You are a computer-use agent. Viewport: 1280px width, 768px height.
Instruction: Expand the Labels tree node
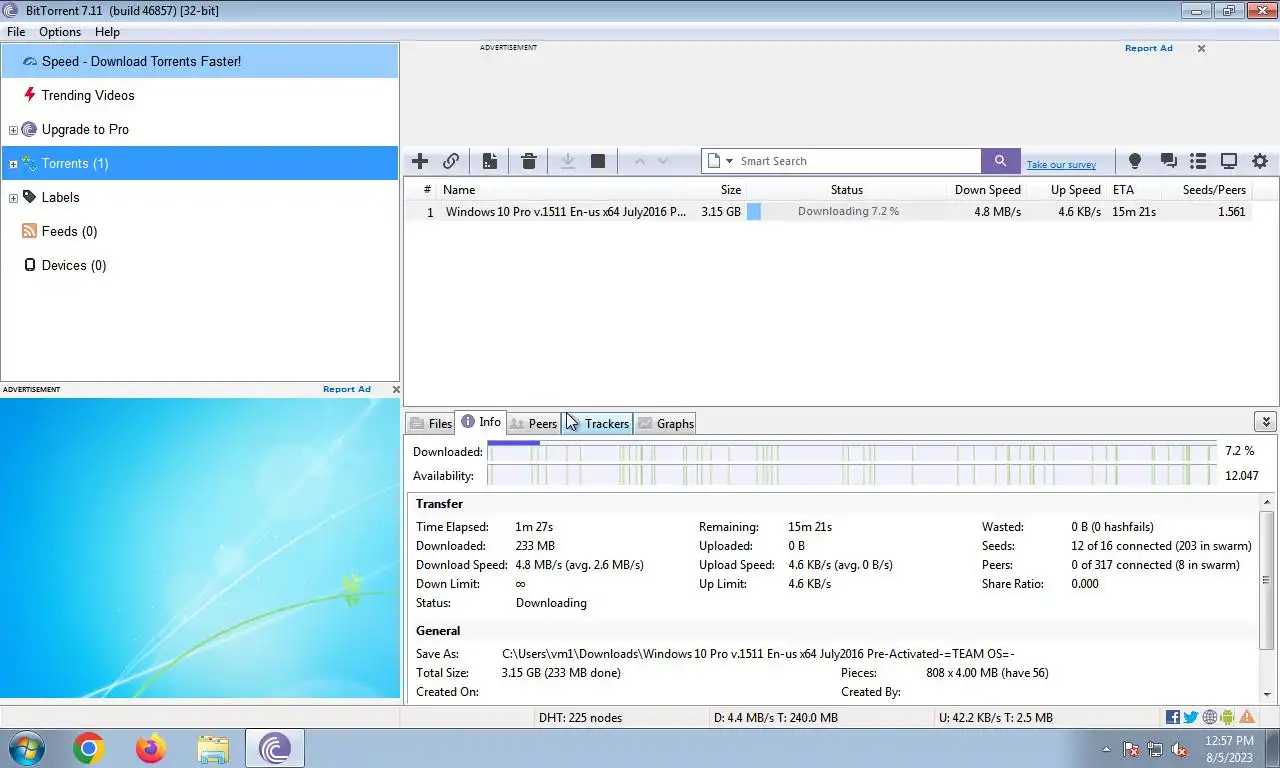13,198
